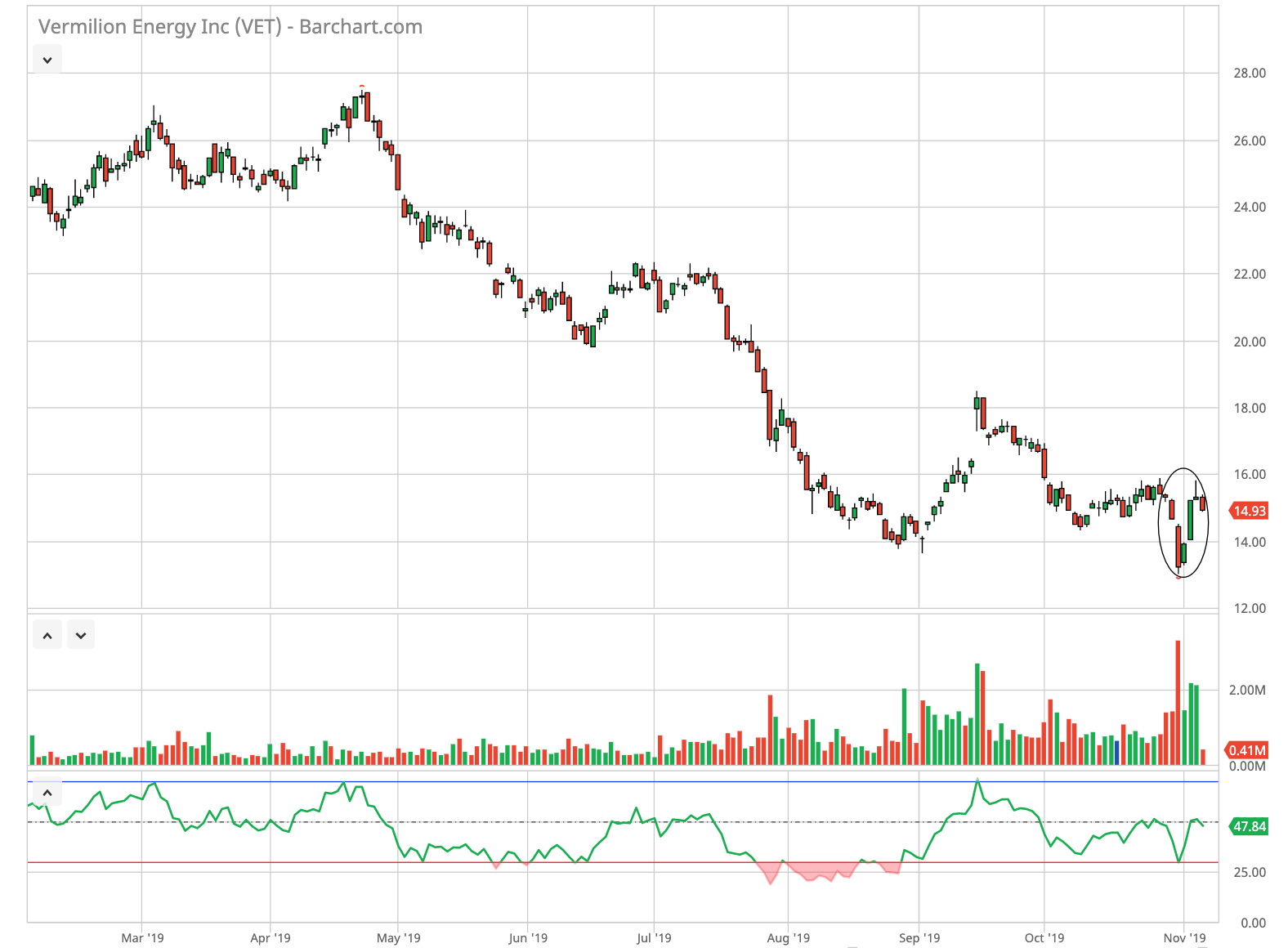Click the 28.00 price axis label
1288x948 pixels.
(x=1250, y=74)
